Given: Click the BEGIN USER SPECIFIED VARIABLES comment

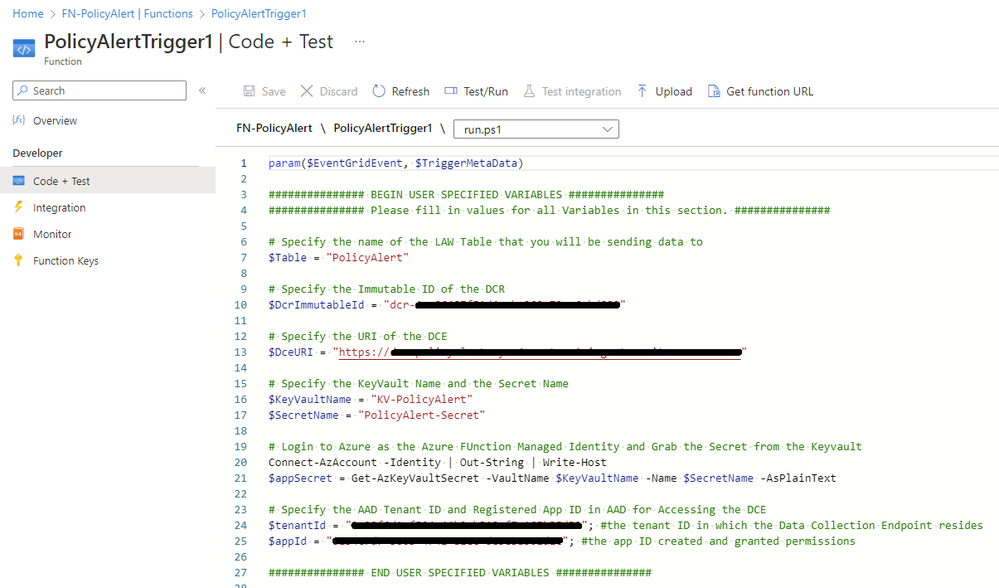Looking at the screenshot, I should pyautogui.click(x=466, y=194).
